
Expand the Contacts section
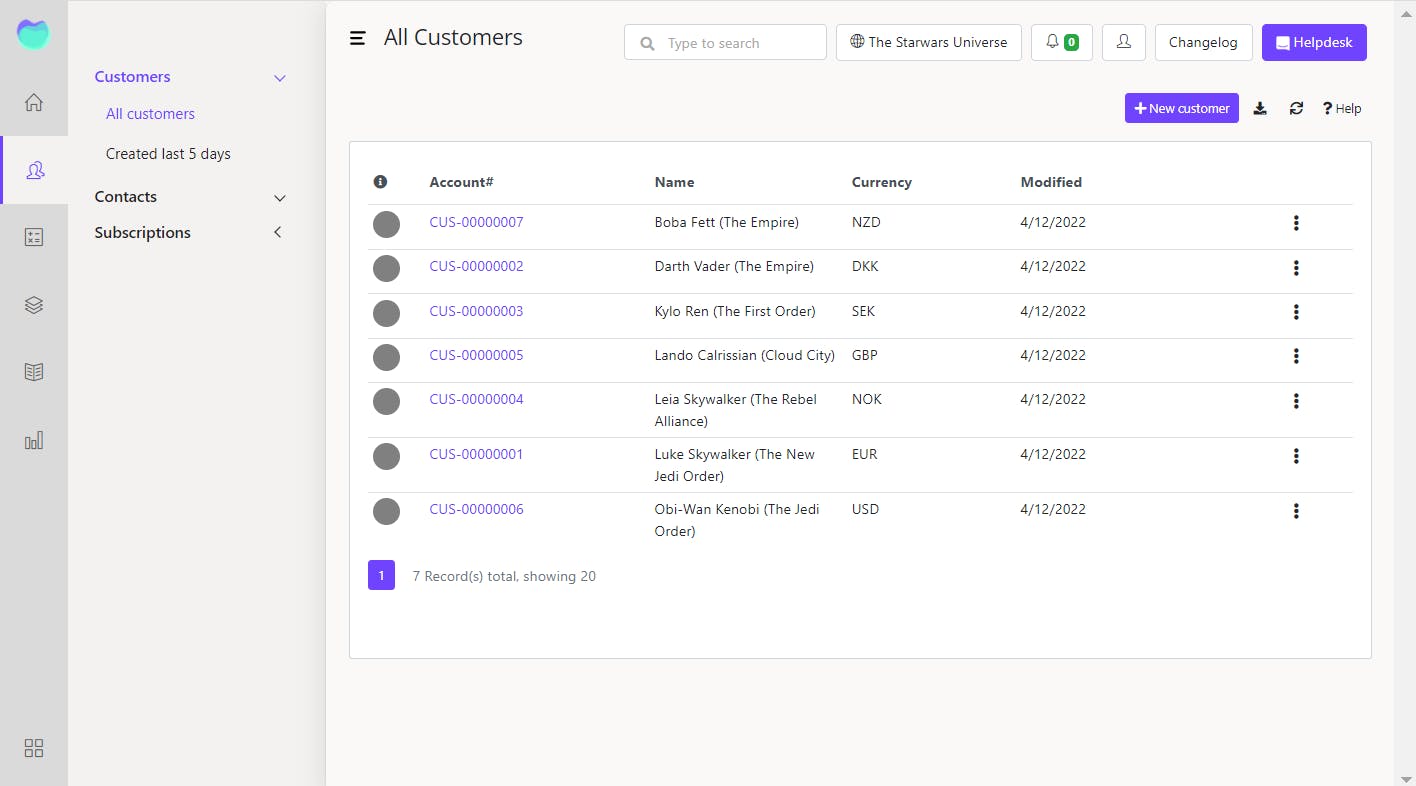[x=280, y=198]
